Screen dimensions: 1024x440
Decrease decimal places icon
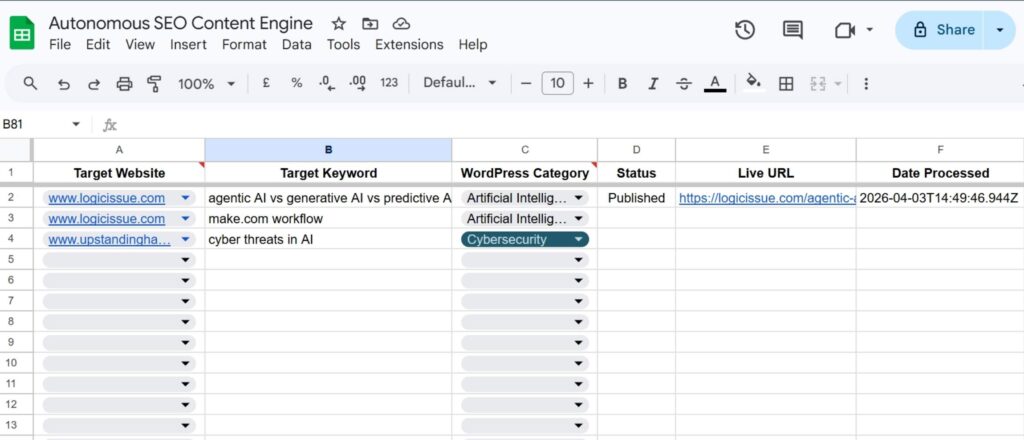point(327,84)
